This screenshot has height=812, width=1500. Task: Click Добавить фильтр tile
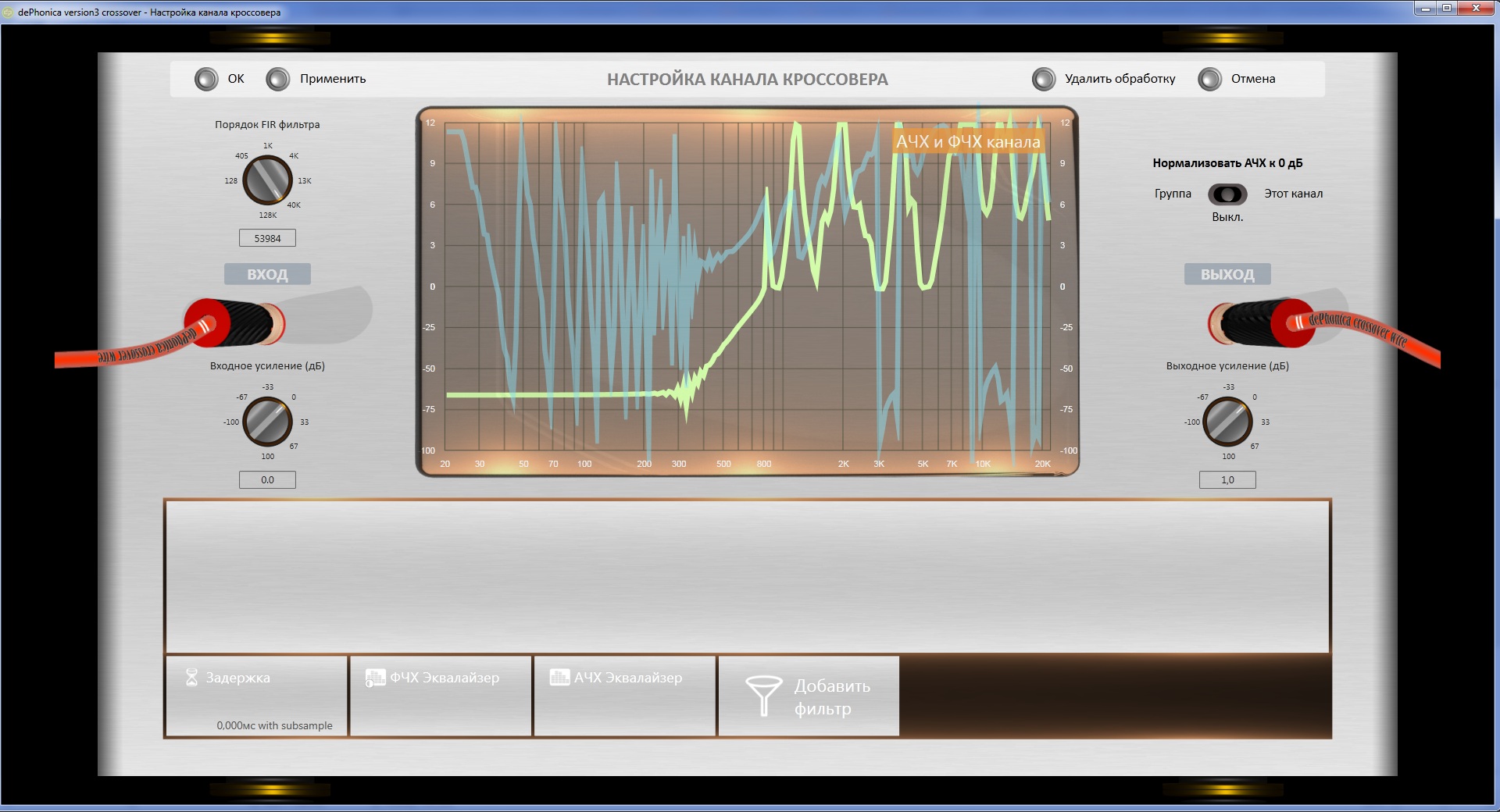pos(809,696)
